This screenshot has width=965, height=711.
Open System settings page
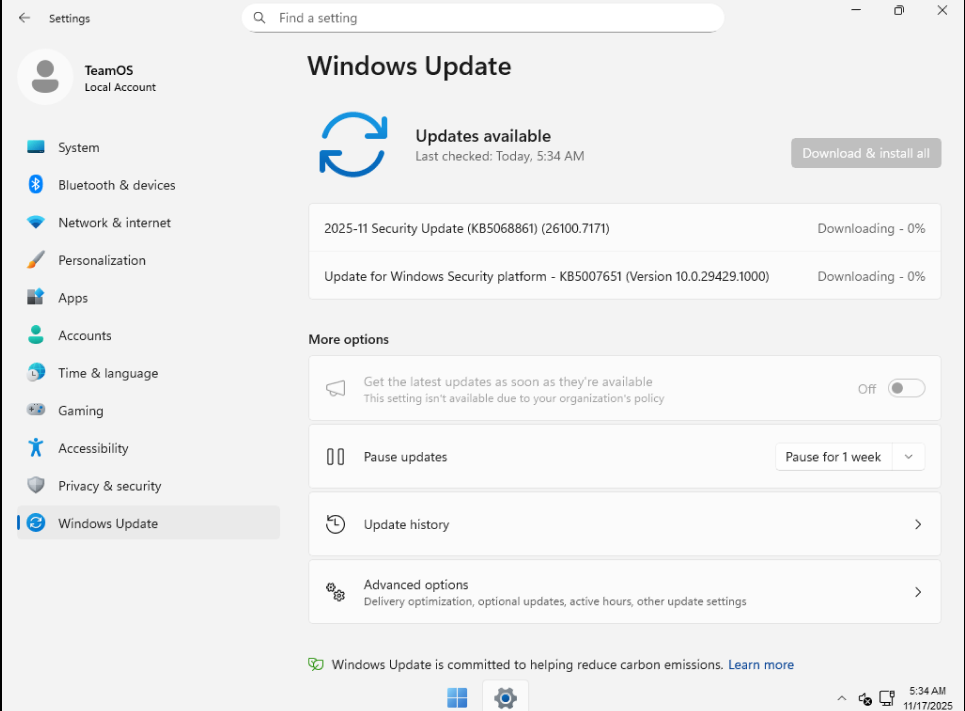click(148, 147)
